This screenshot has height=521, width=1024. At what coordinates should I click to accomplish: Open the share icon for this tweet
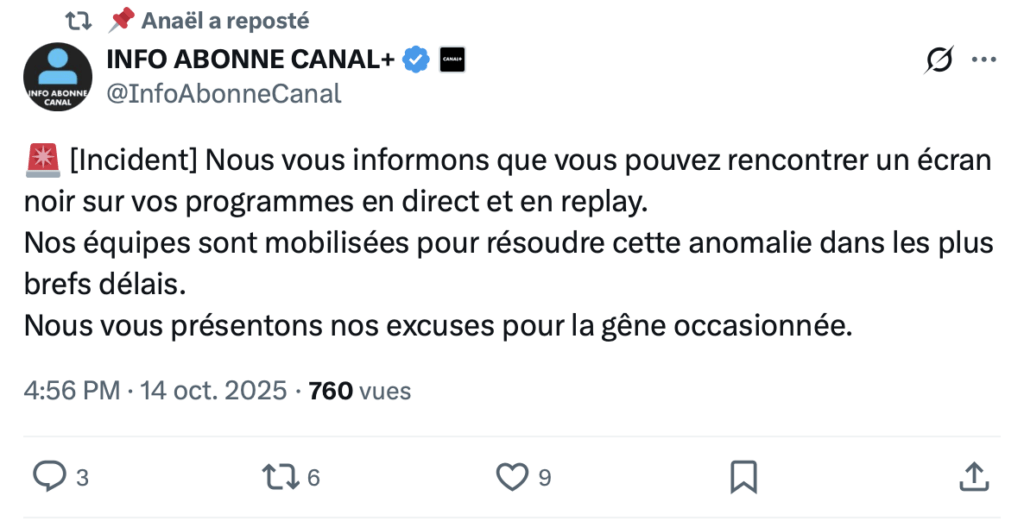coord(973,477)
